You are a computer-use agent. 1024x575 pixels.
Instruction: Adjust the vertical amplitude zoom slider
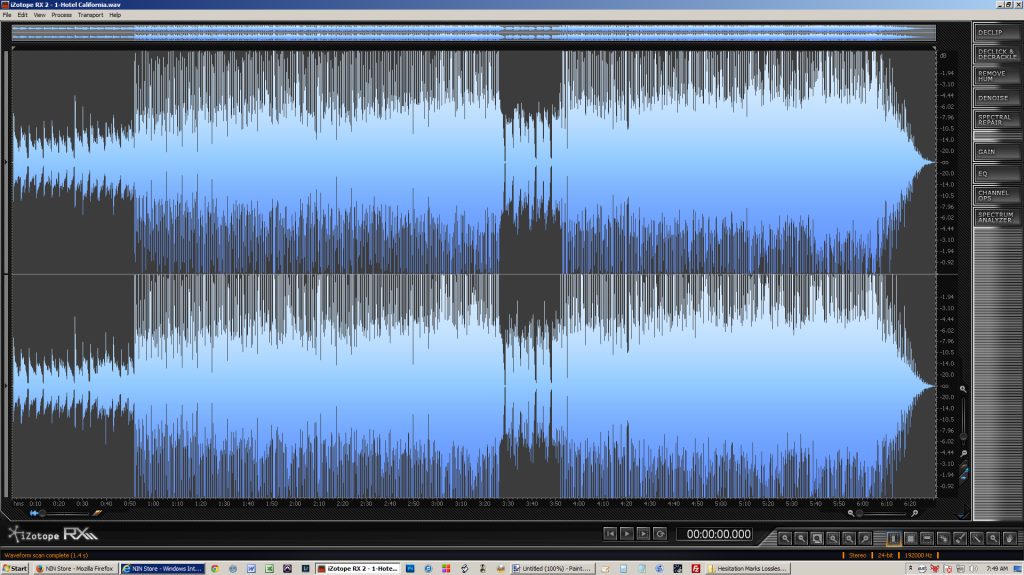click(963, 436)
